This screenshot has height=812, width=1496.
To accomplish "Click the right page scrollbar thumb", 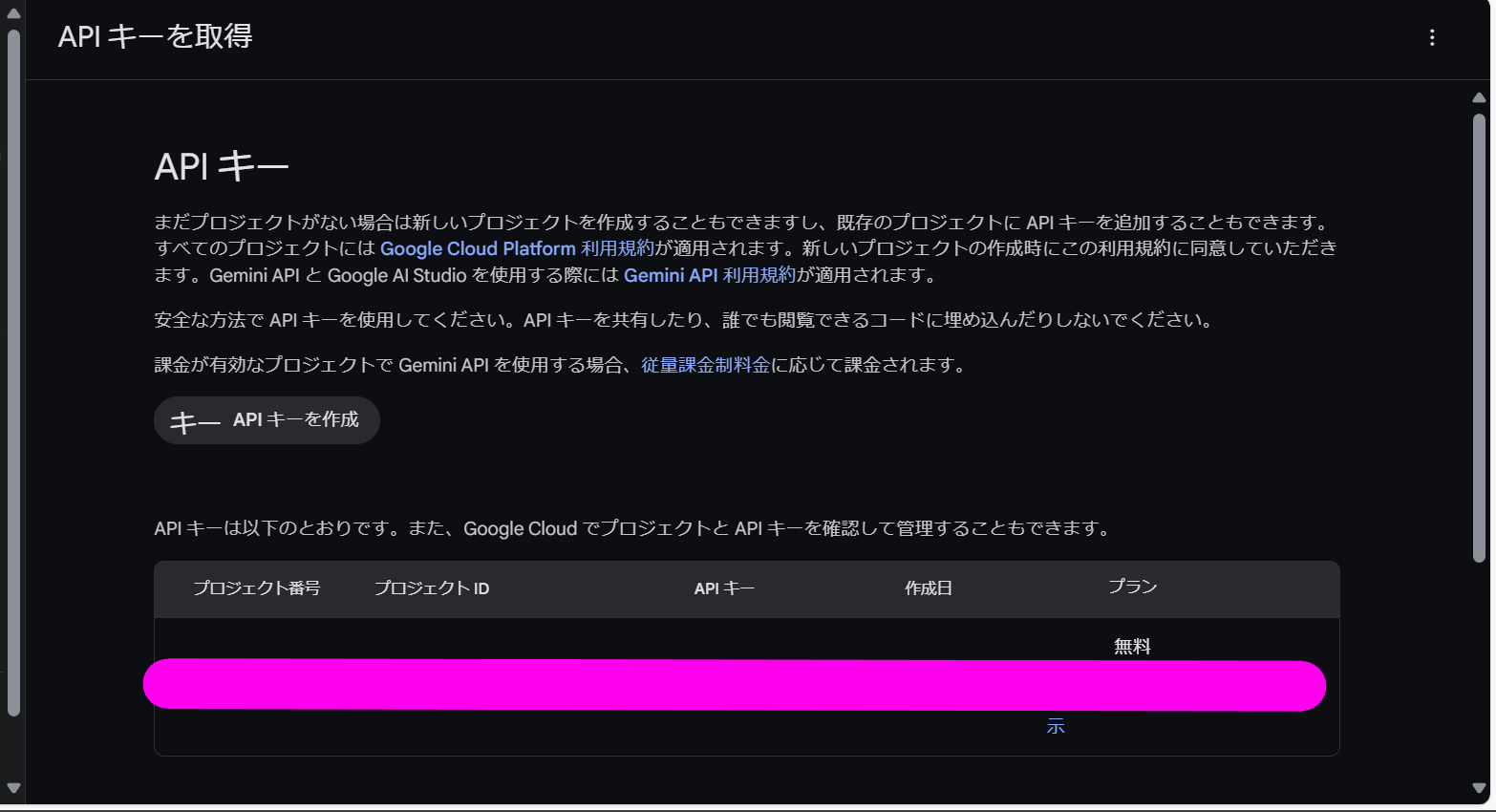I will [x=1479, y=334].
